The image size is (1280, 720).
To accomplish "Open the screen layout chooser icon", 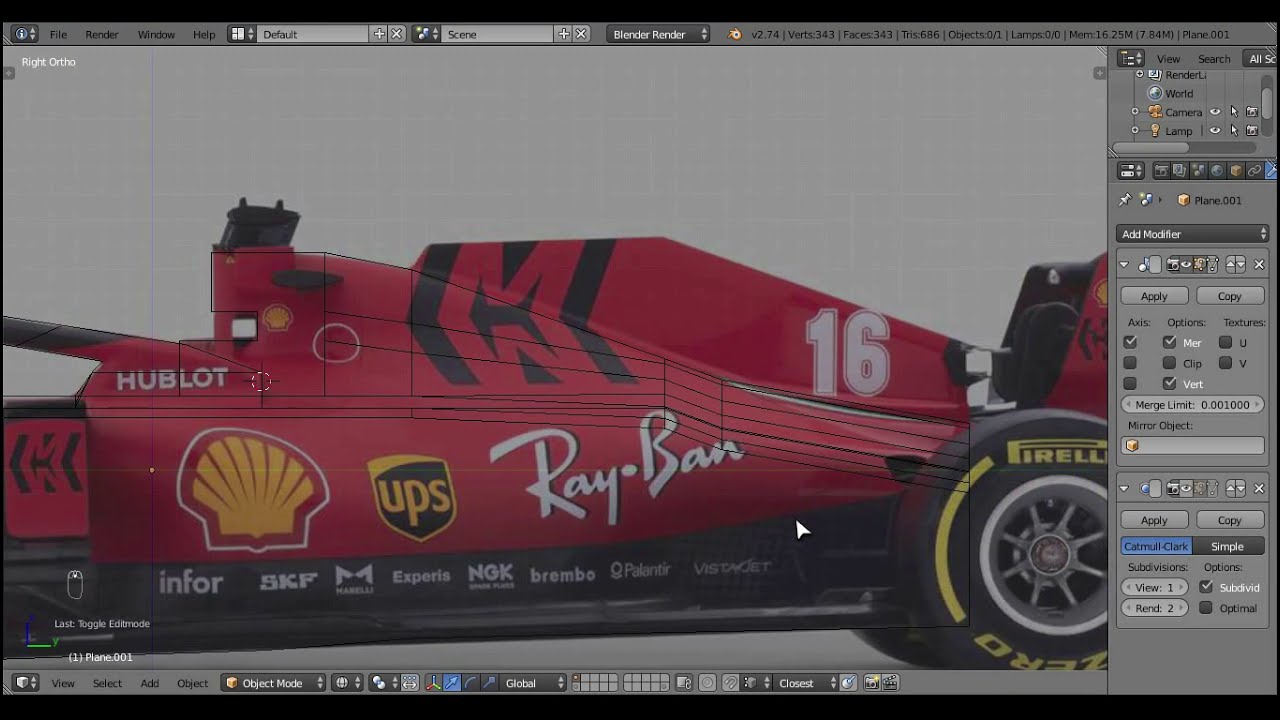I will tap(241, 34).
